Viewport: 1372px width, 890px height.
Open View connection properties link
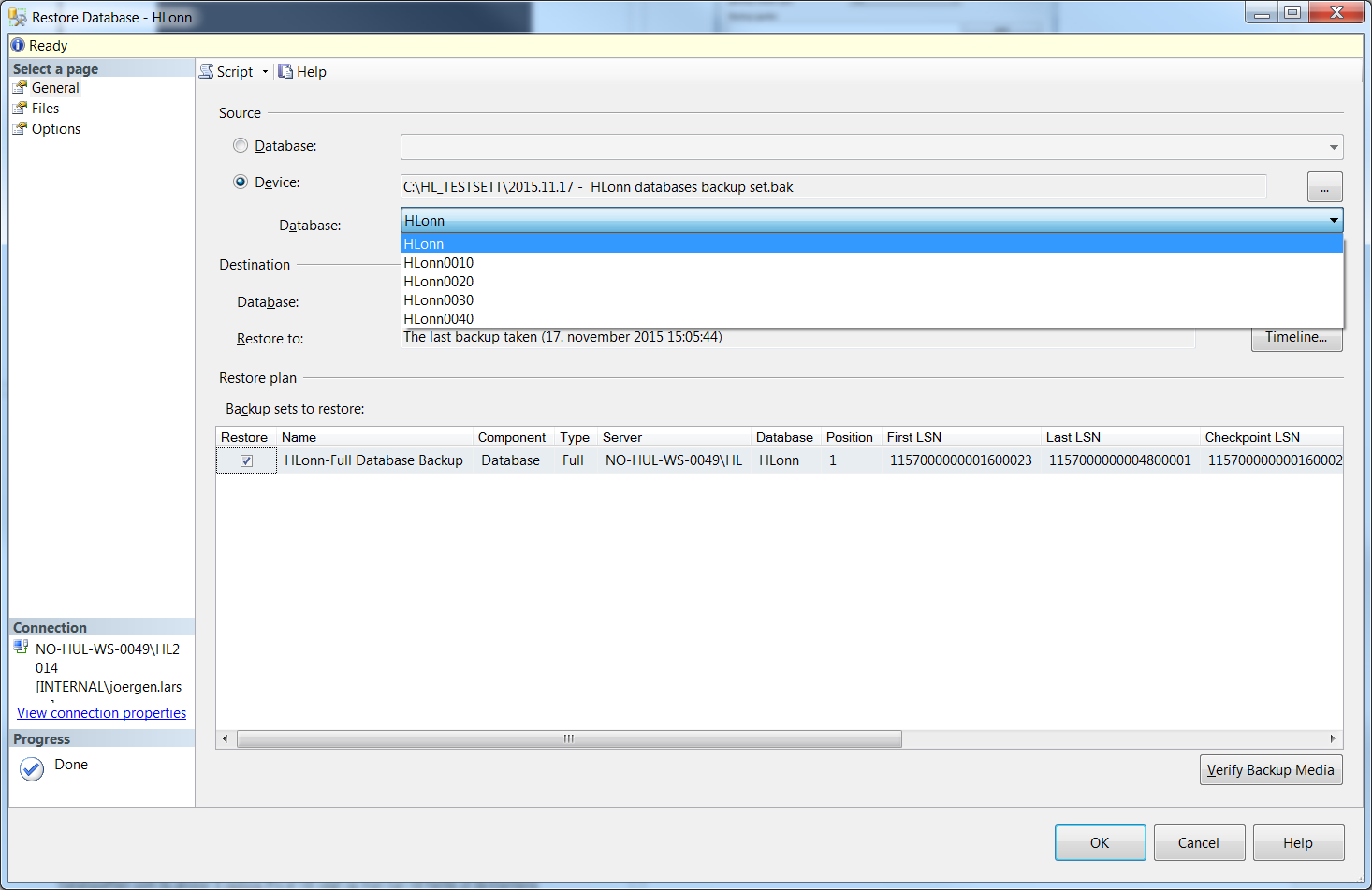click(101, 713)
